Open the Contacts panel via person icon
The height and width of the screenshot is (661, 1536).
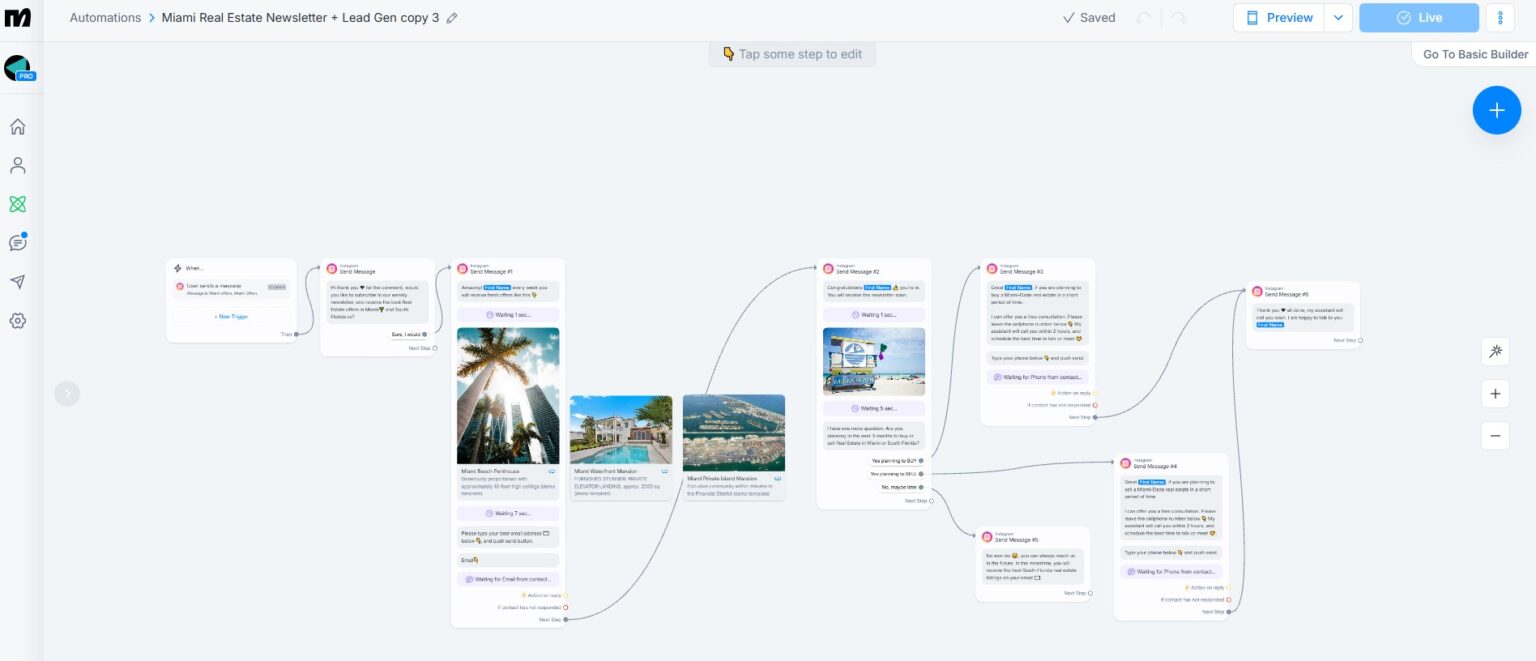(17, 164)
